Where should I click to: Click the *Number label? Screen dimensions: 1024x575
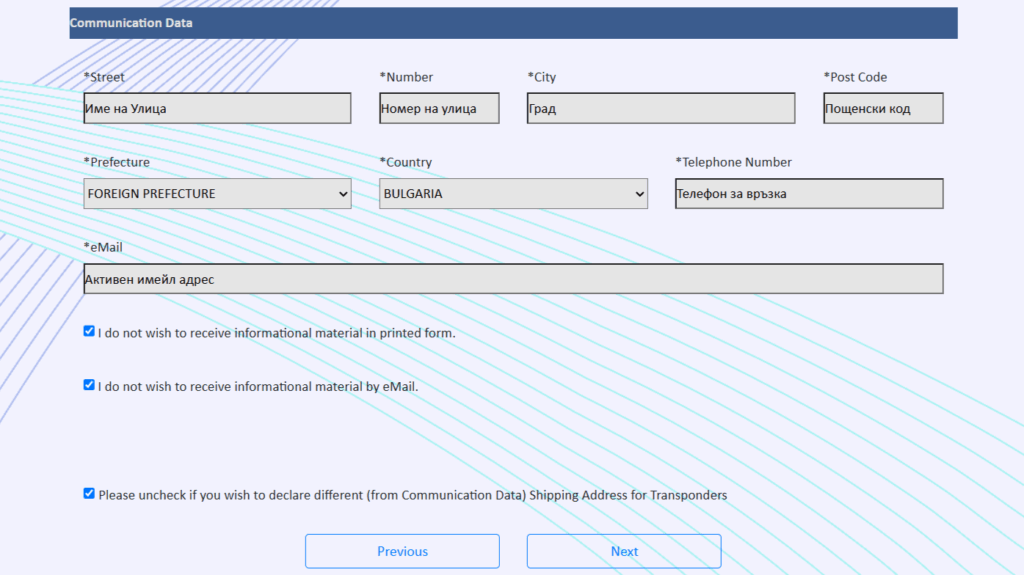click(406, 77)
